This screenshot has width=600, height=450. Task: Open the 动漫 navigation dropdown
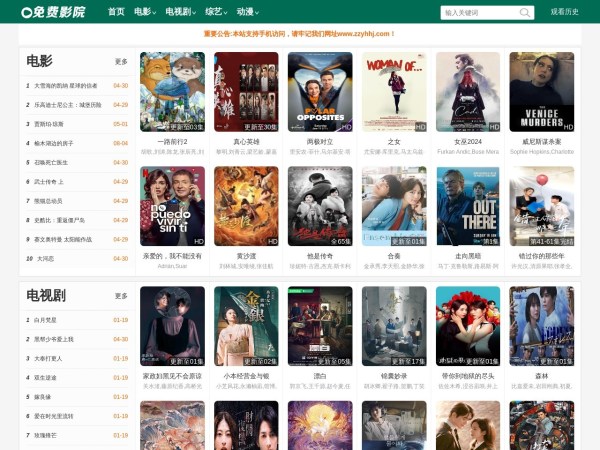pyautogui.click(x=247, y=12)
